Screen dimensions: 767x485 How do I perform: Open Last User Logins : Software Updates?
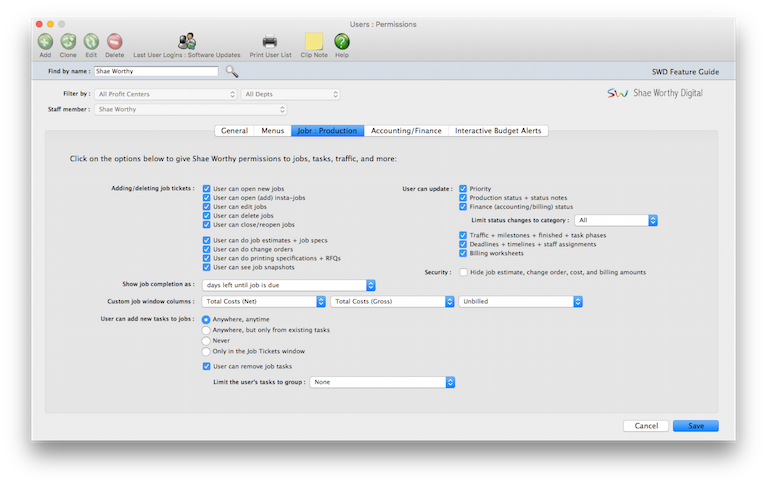187,42
